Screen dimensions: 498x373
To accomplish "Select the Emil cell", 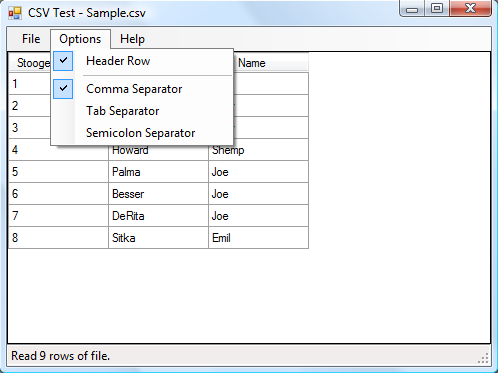I will (x=258, y=238).
